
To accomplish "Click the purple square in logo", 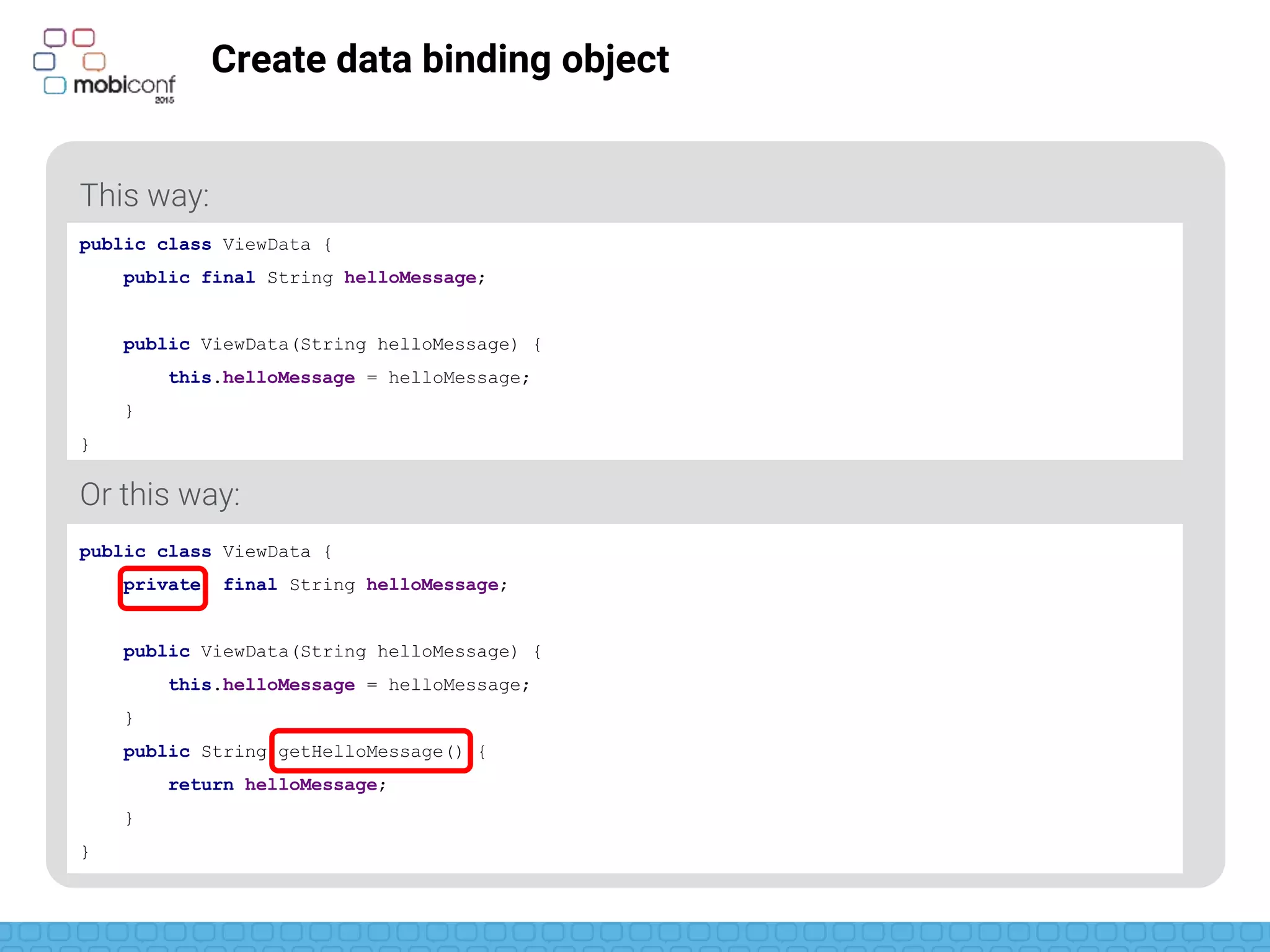I will click(x=55, y=38).
